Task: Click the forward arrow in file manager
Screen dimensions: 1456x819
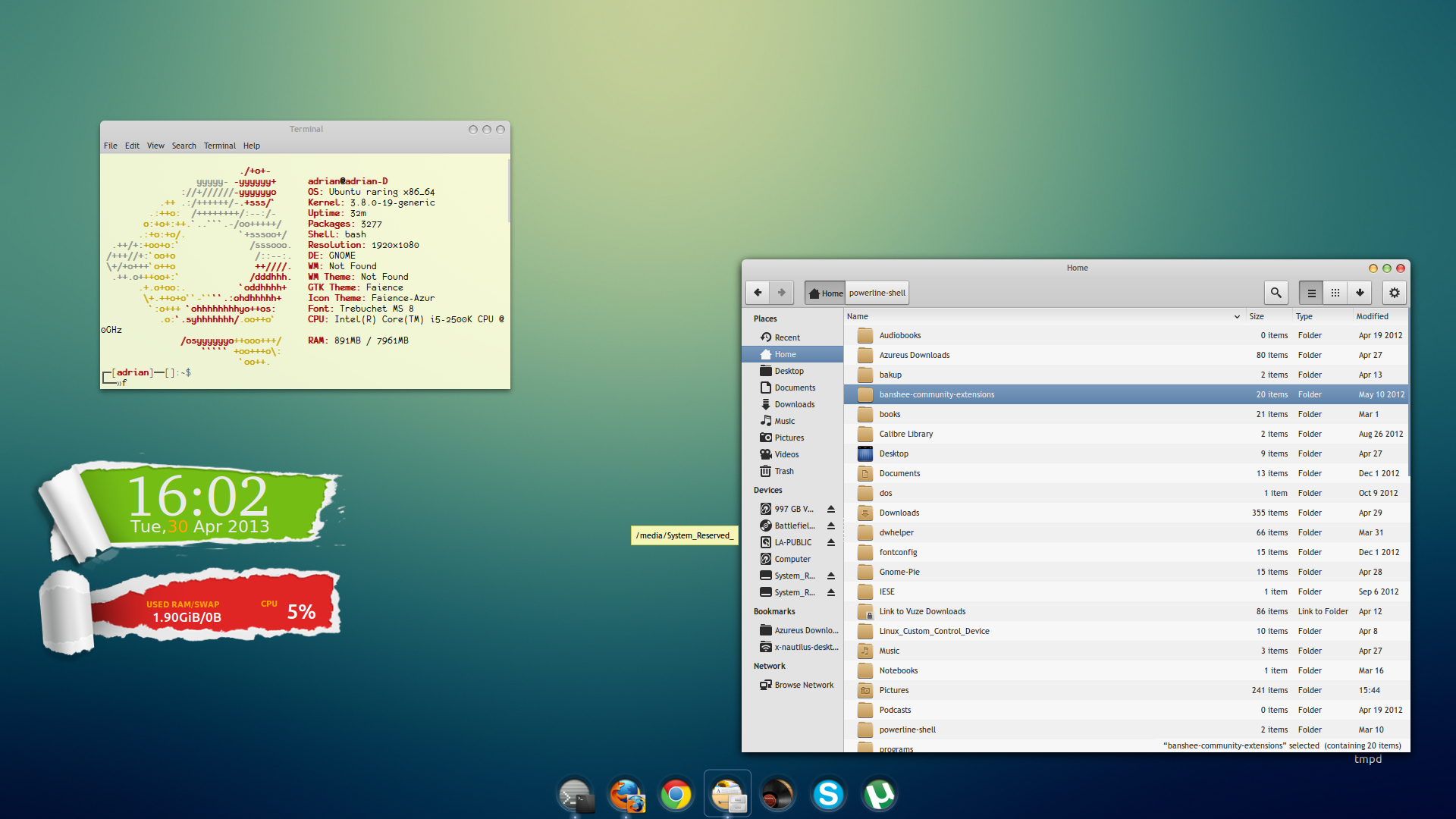Action: click(x=781, y=293)
